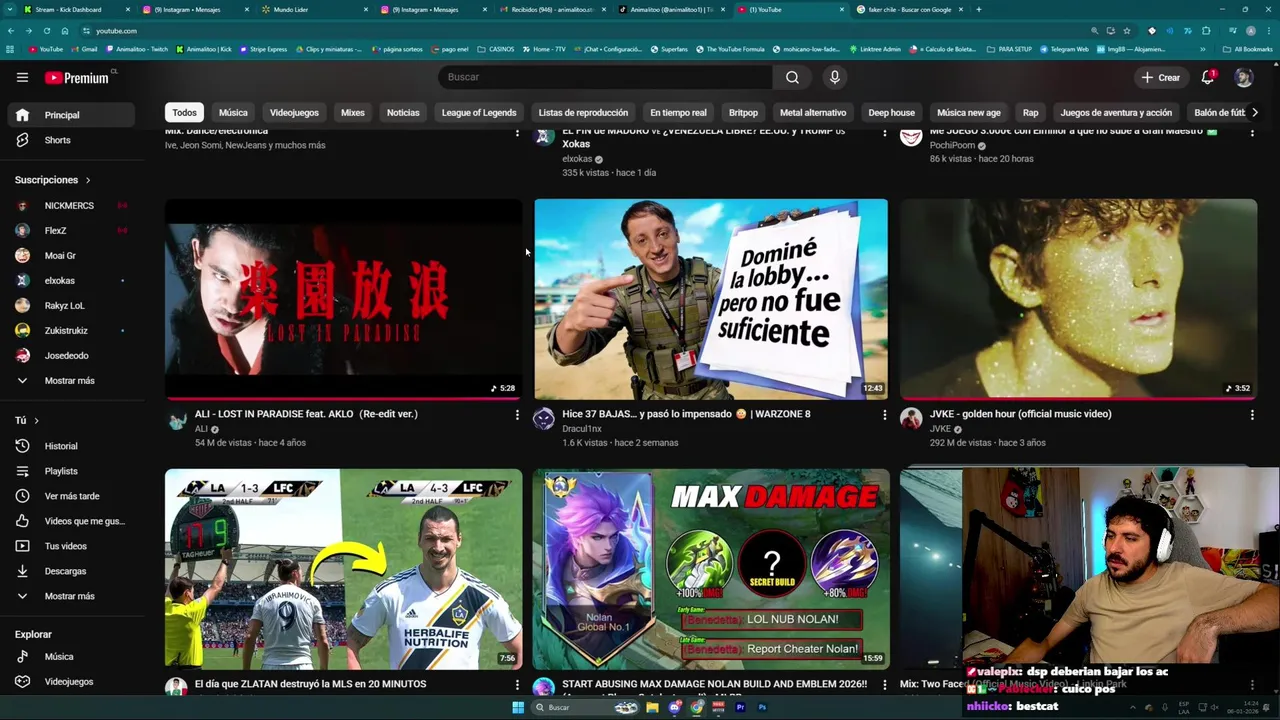Open Ver más tarde list

pyautogui.click(x=72, y=496)
